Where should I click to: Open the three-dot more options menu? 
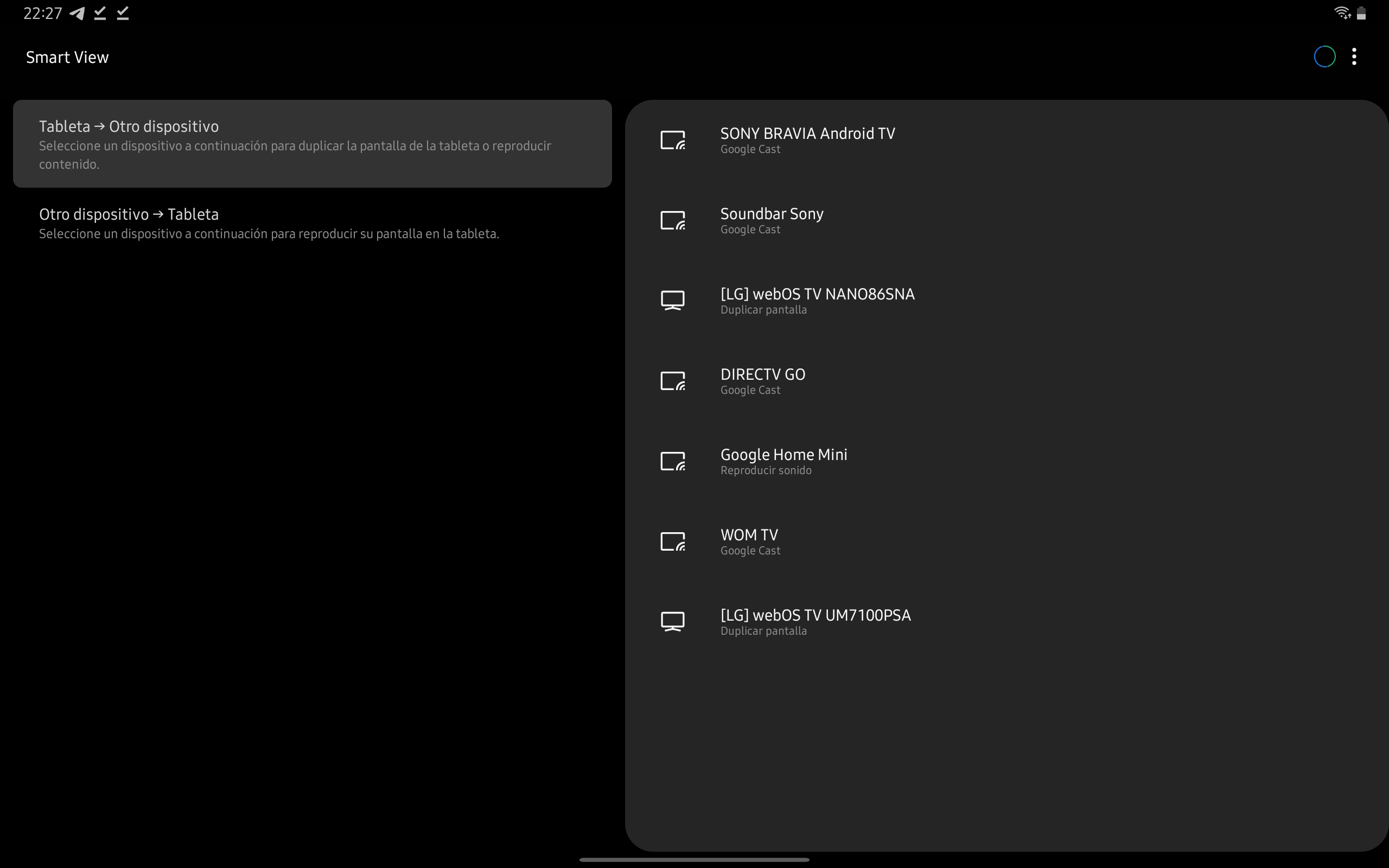[x=1354, y=57]
